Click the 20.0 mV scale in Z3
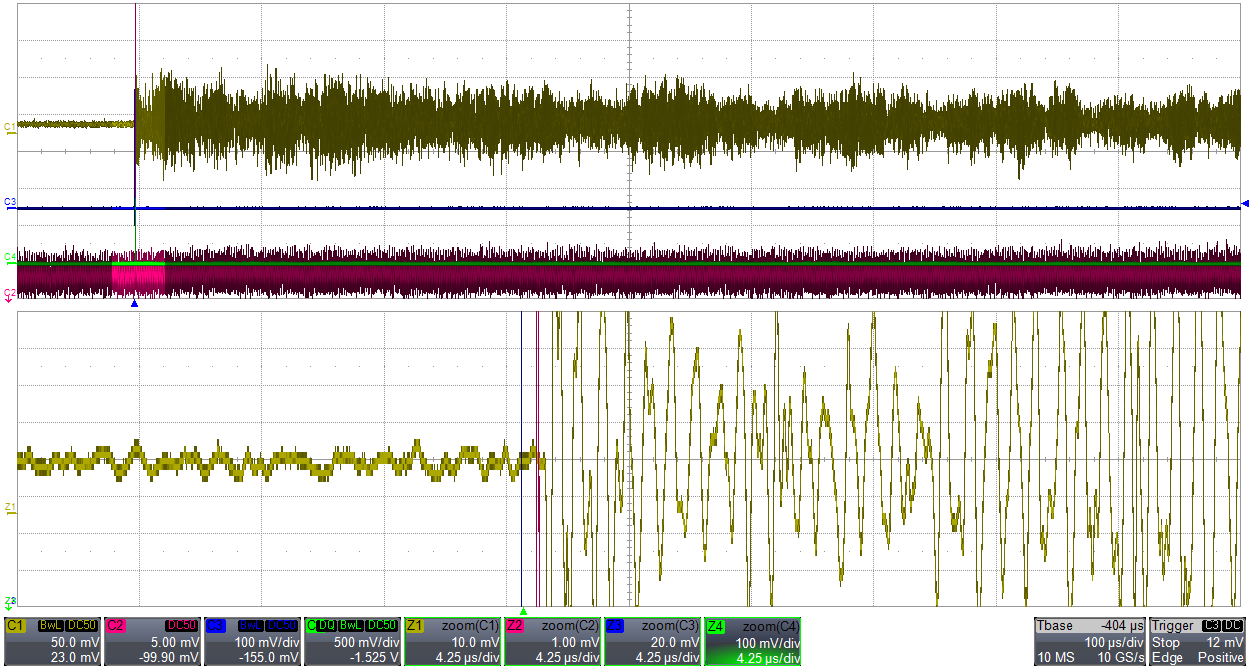The image size is (1251, 667). coord(676,642)
